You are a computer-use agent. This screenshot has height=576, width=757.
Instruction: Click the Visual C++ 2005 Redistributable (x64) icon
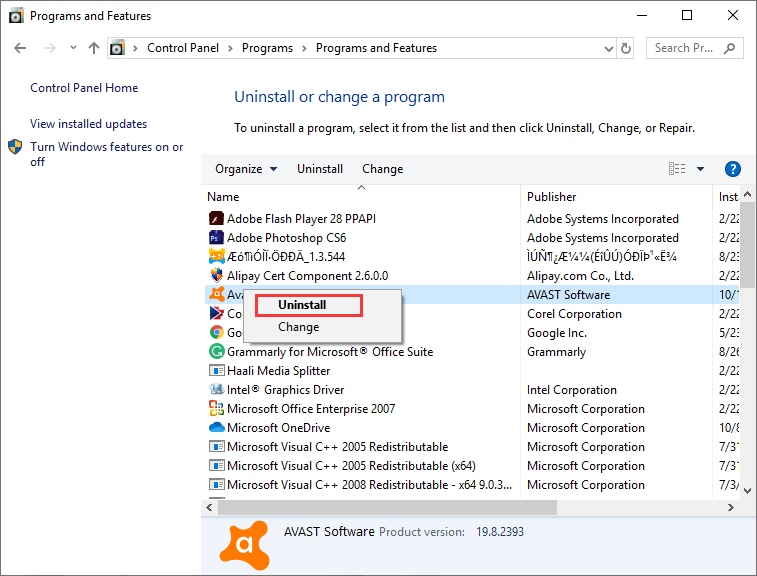coord(216,465)
